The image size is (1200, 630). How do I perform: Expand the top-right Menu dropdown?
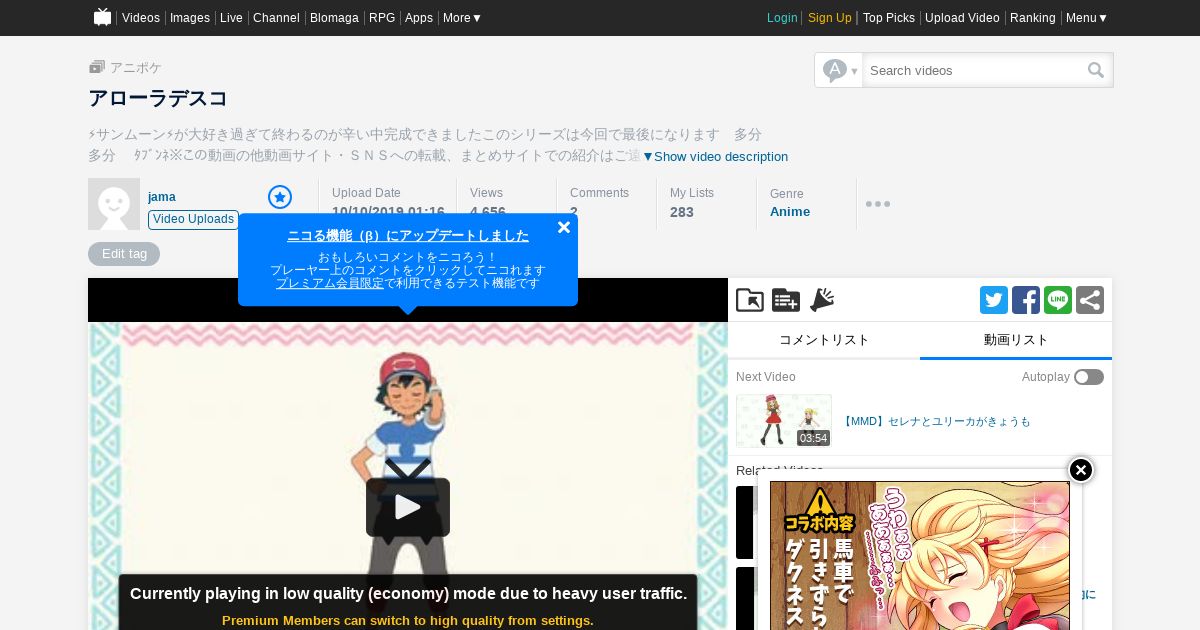(1087, 18)
